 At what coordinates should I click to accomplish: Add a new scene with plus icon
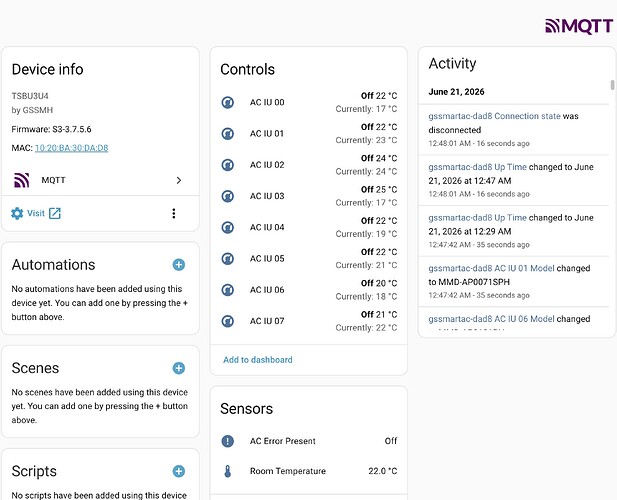pyautogui.click(x=179, y=368)
